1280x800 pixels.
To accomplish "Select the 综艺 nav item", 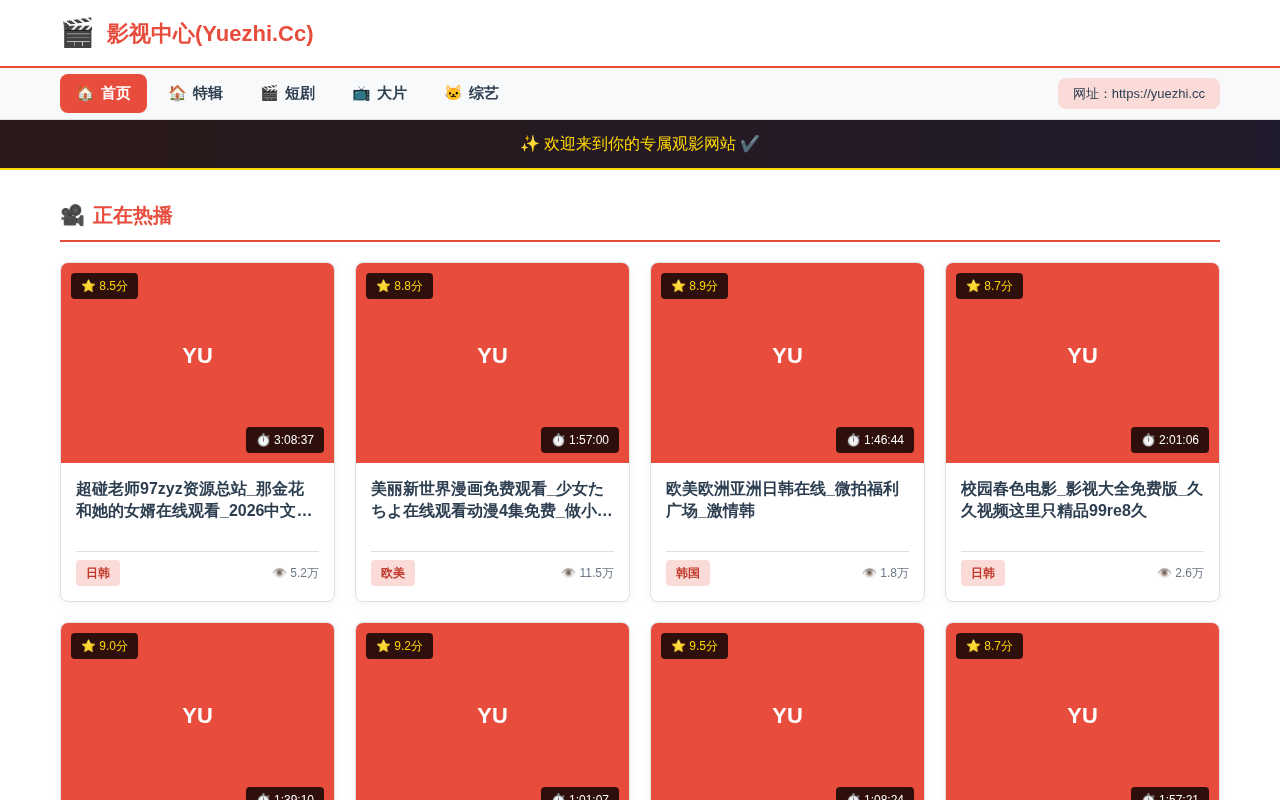I will [x=471, y=93].
